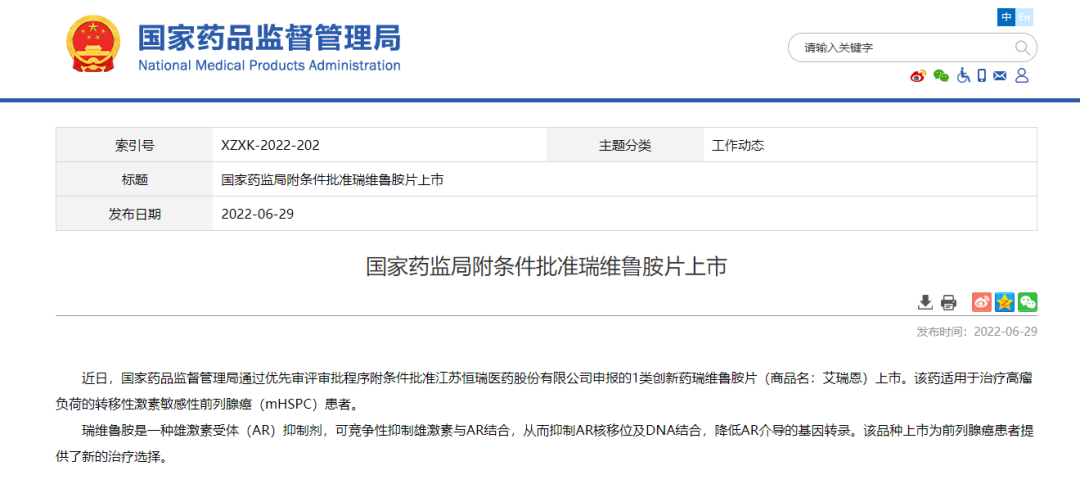Open the WeChat icon in header

click(x=941, y=76)
